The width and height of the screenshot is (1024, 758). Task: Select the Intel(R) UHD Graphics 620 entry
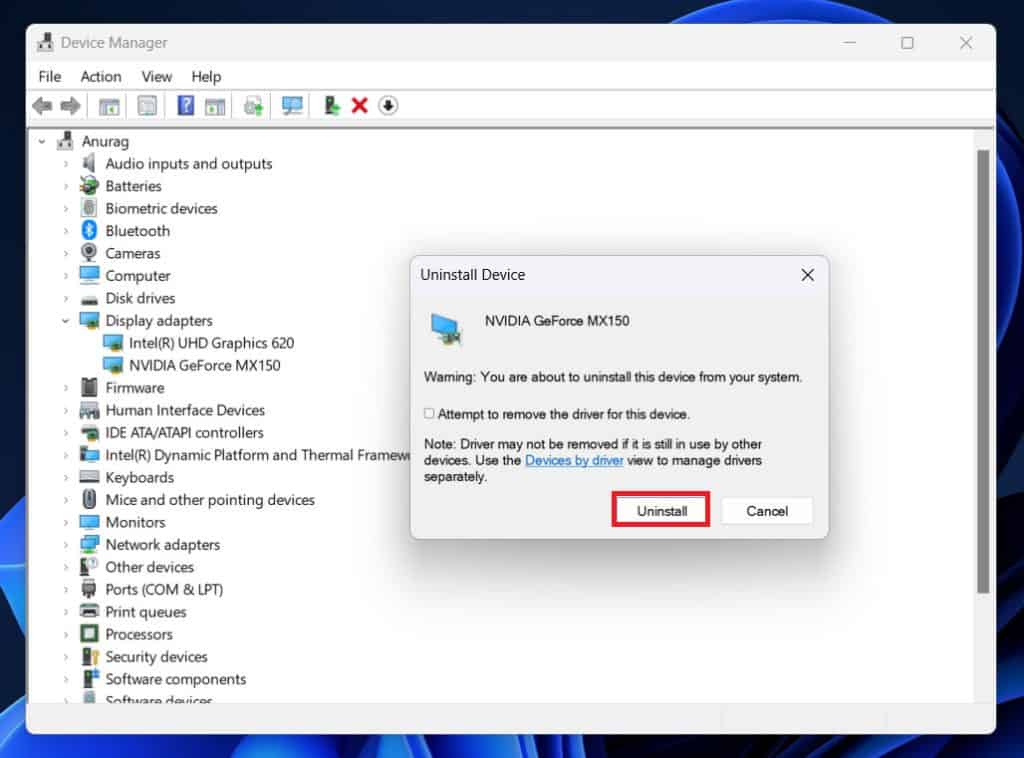tap(212, 342)
